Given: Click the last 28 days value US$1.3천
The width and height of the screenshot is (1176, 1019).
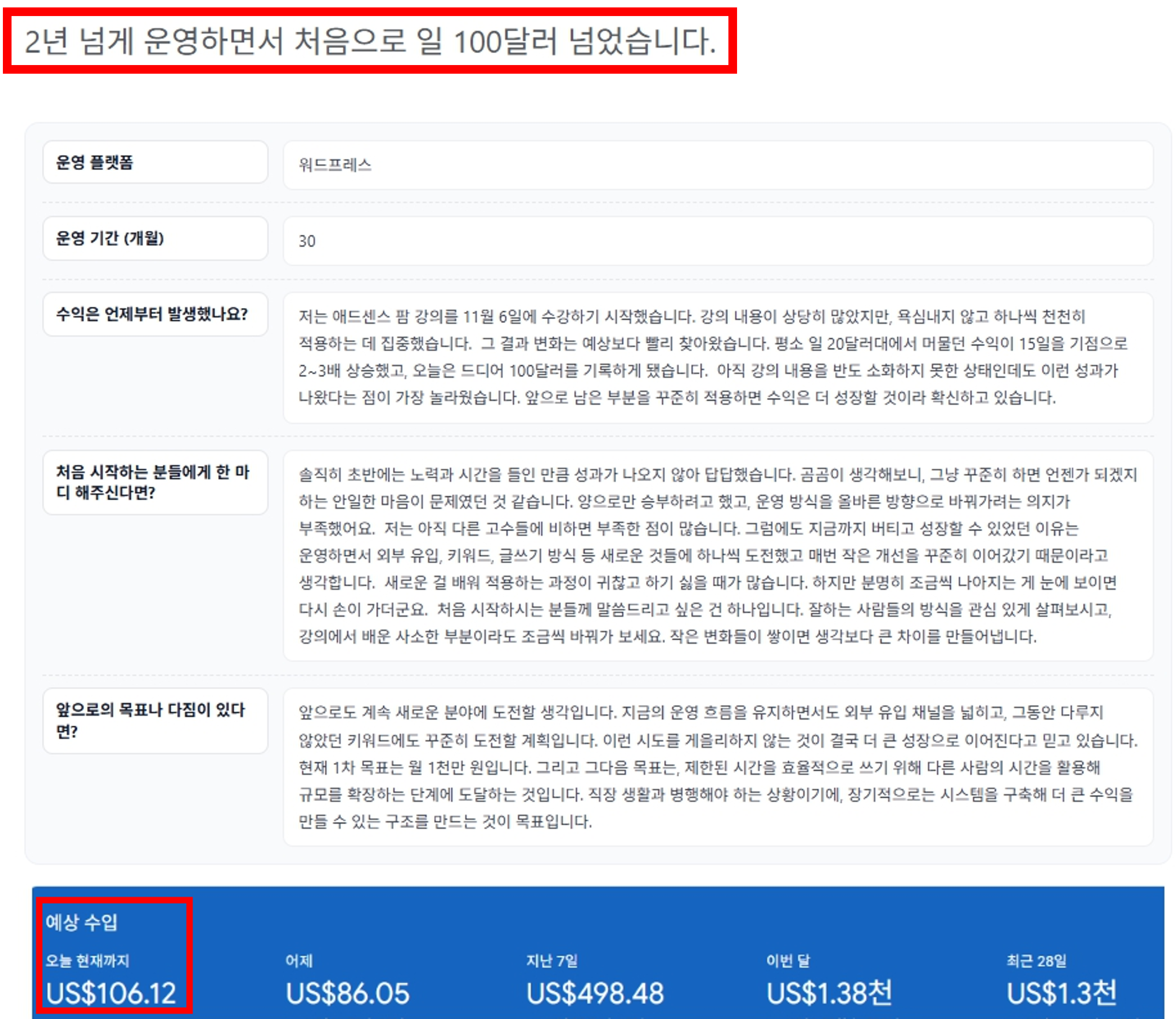Looking at the screenshot, I should click(x=1061, y=993).
